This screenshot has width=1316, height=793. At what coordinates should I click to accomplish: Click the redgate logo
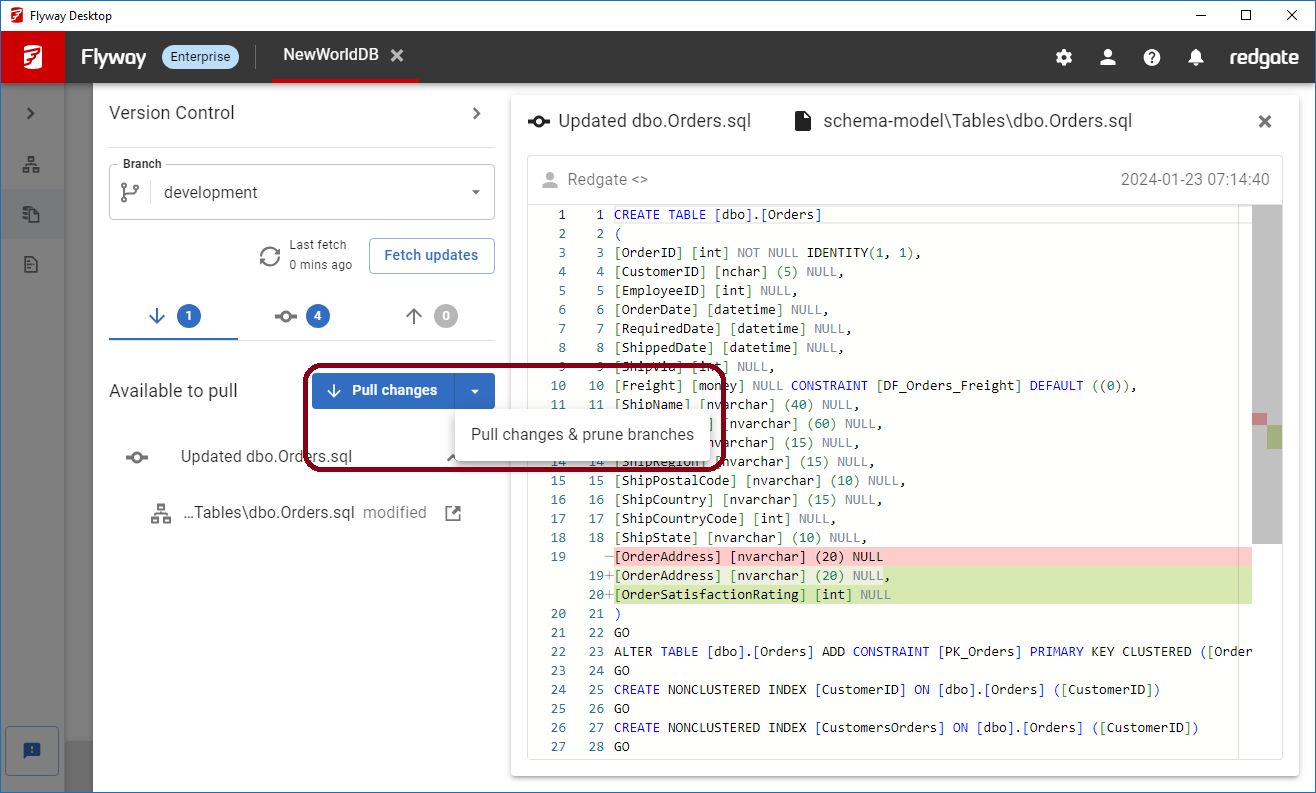tap(1263, 57)
